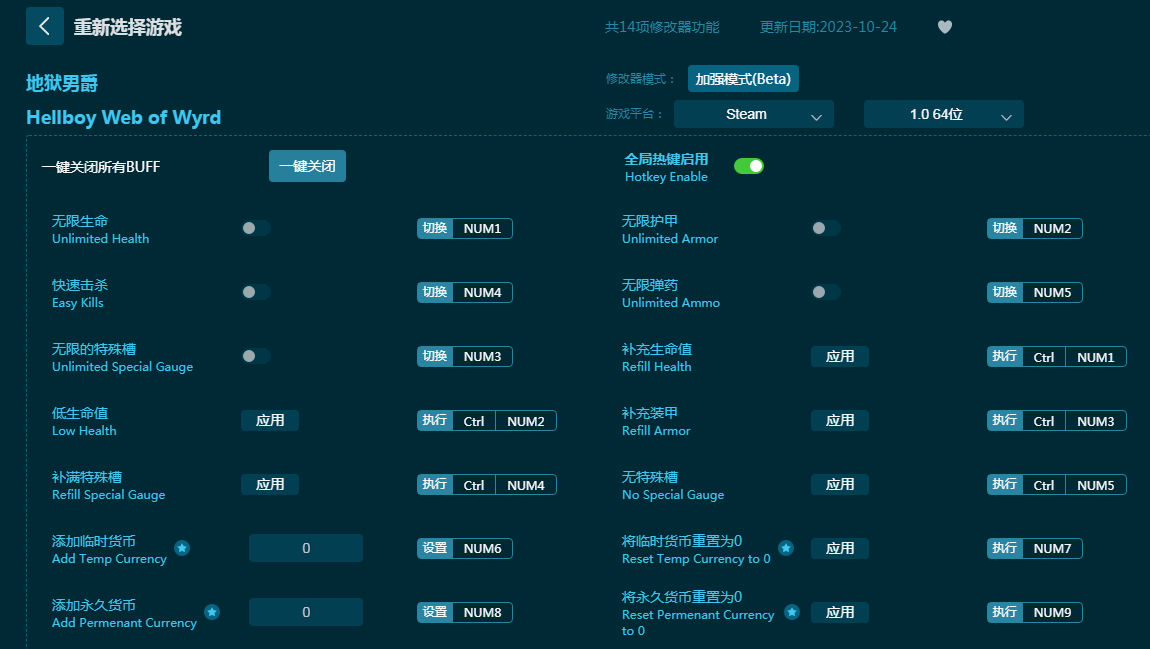
Task: Click 一键关闭 to disable all buffs
Action: point(307,166)
